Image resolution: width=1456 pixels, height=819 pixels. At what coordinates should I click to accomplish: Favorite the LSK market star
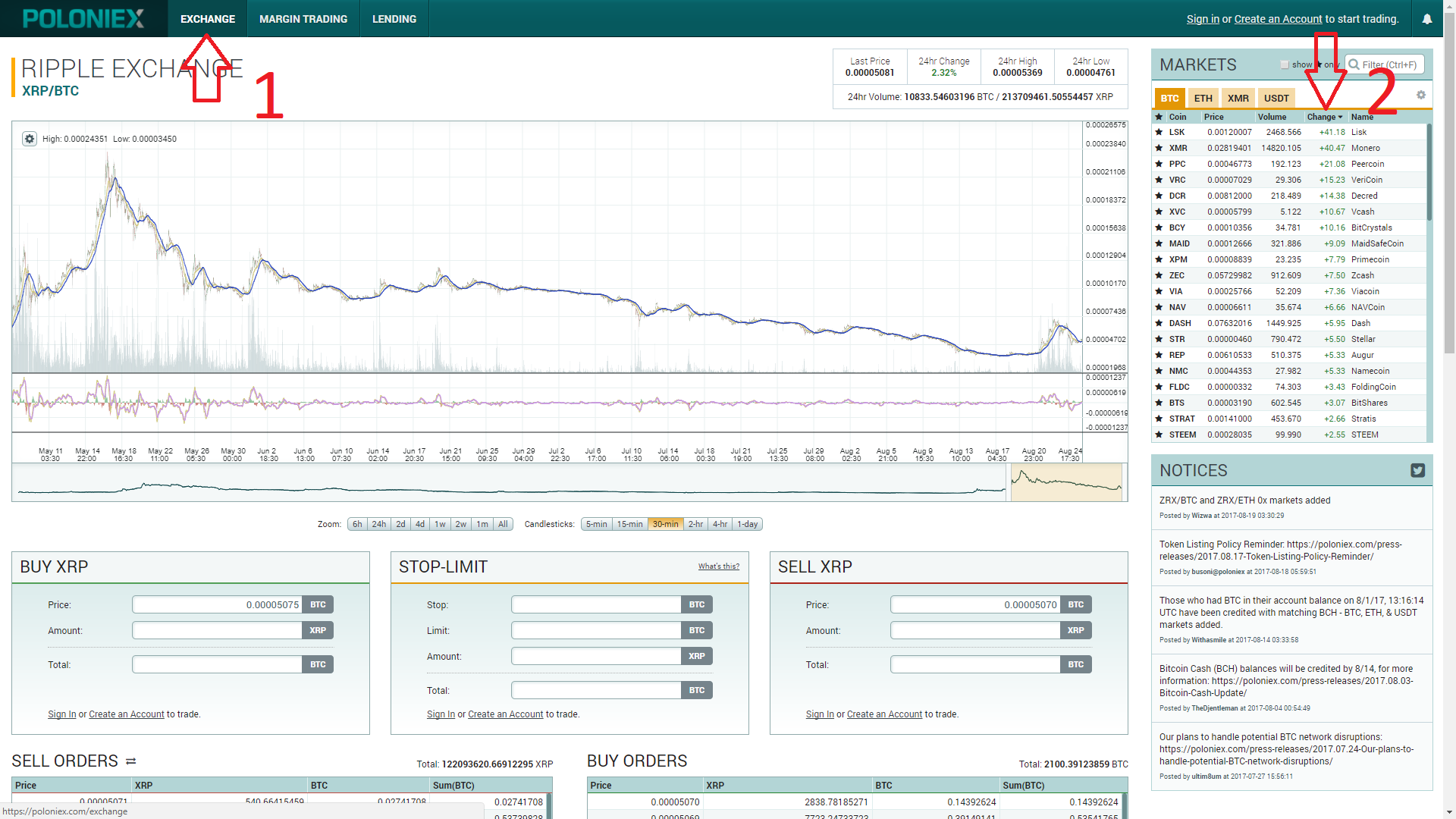[x=1159, y=132]
